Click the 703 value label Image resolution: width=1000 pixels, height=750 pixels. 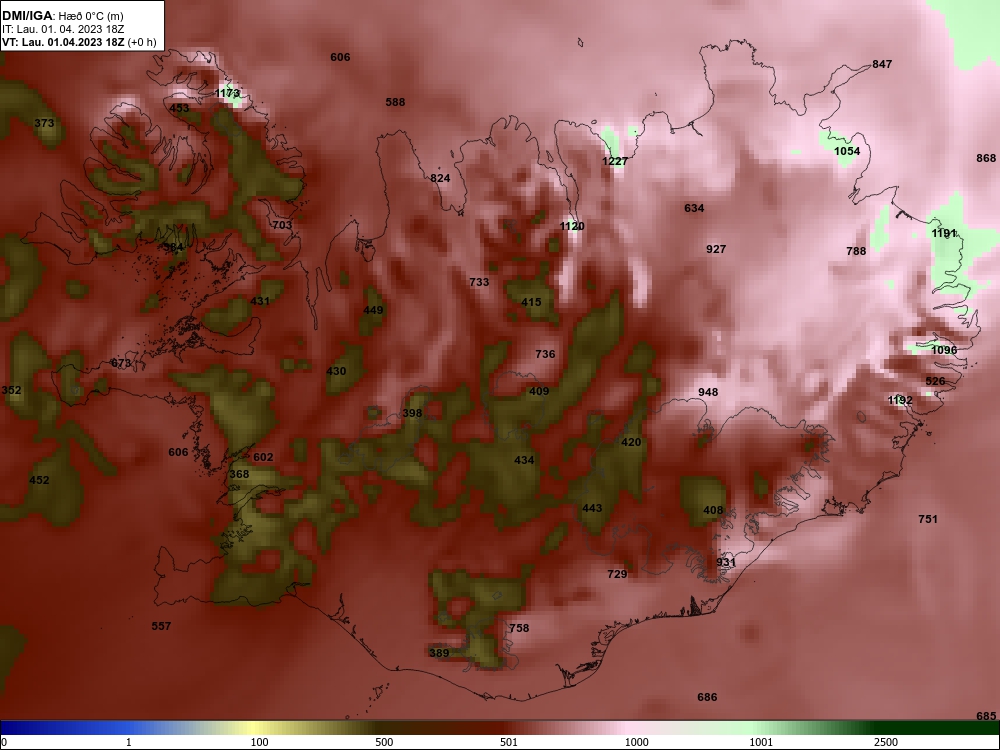tap(282, 224)
